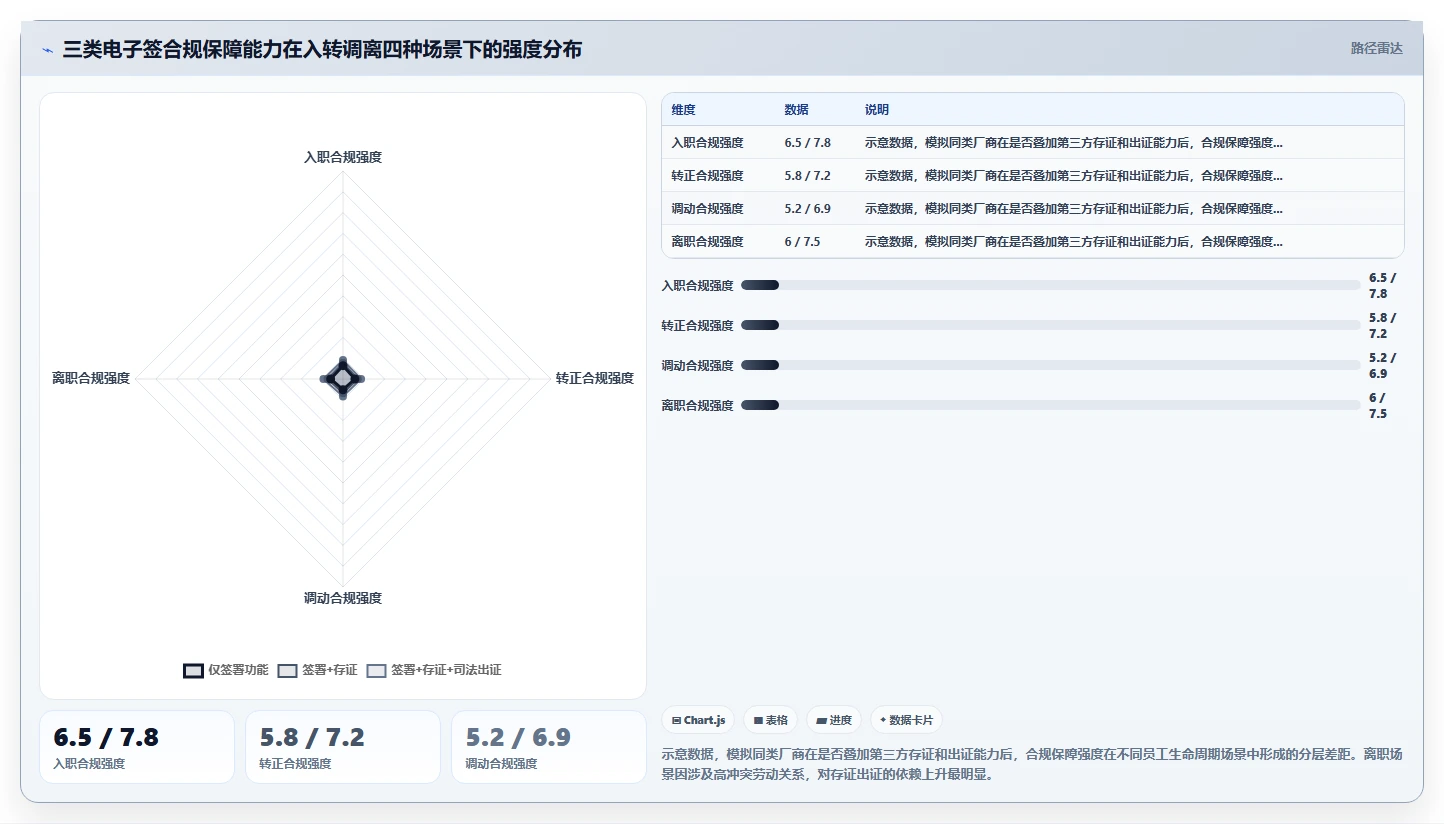
Task: Click the 离职合规强度 progress bar
Action: 1051,405
